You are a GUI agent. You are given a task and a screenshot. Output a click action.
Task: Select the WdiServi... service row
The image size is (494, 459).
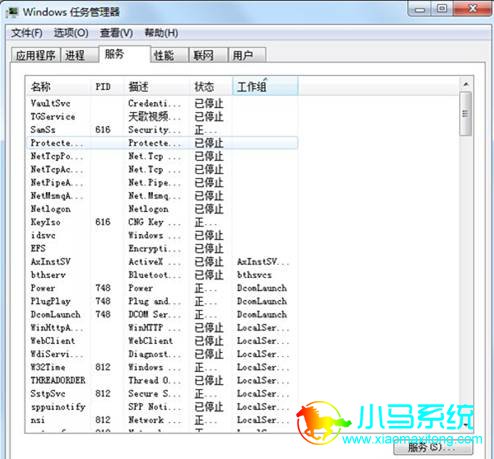click(162, 354)
